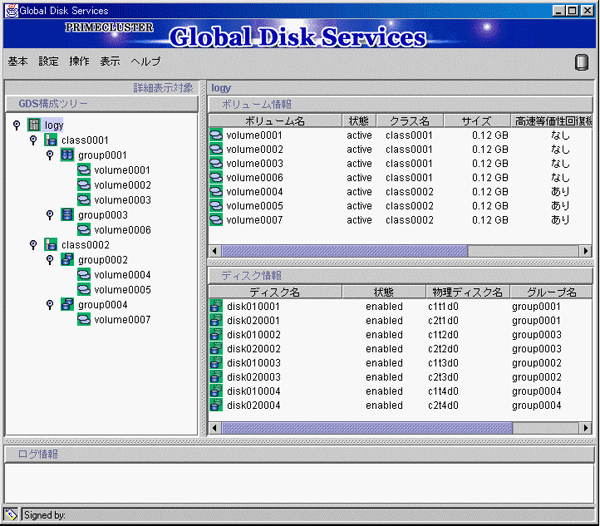Click the クラス名 column header
This screenshot has width=600, height=526.
409,121
